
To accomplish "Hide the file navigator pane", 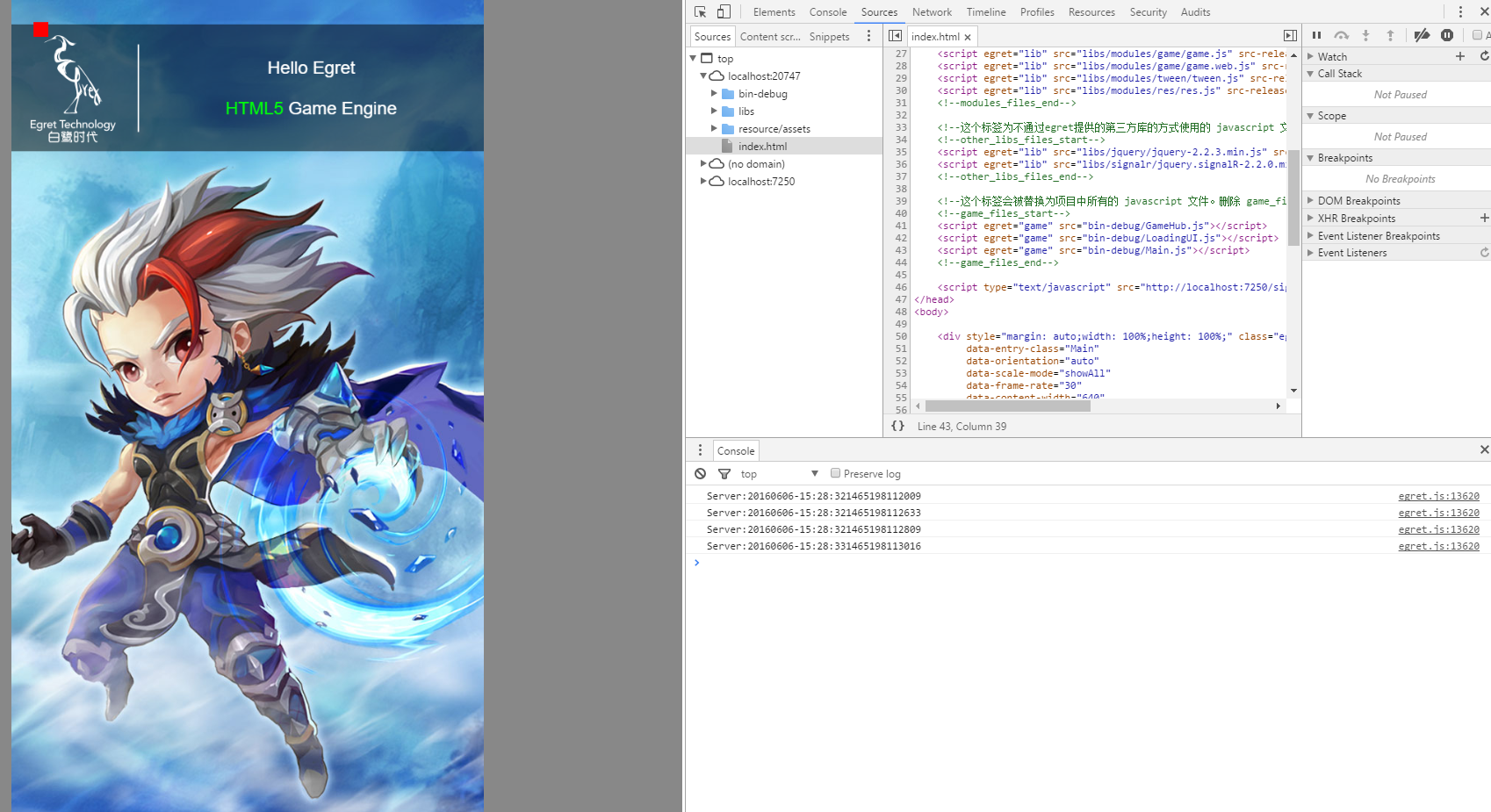I will 895,36.
